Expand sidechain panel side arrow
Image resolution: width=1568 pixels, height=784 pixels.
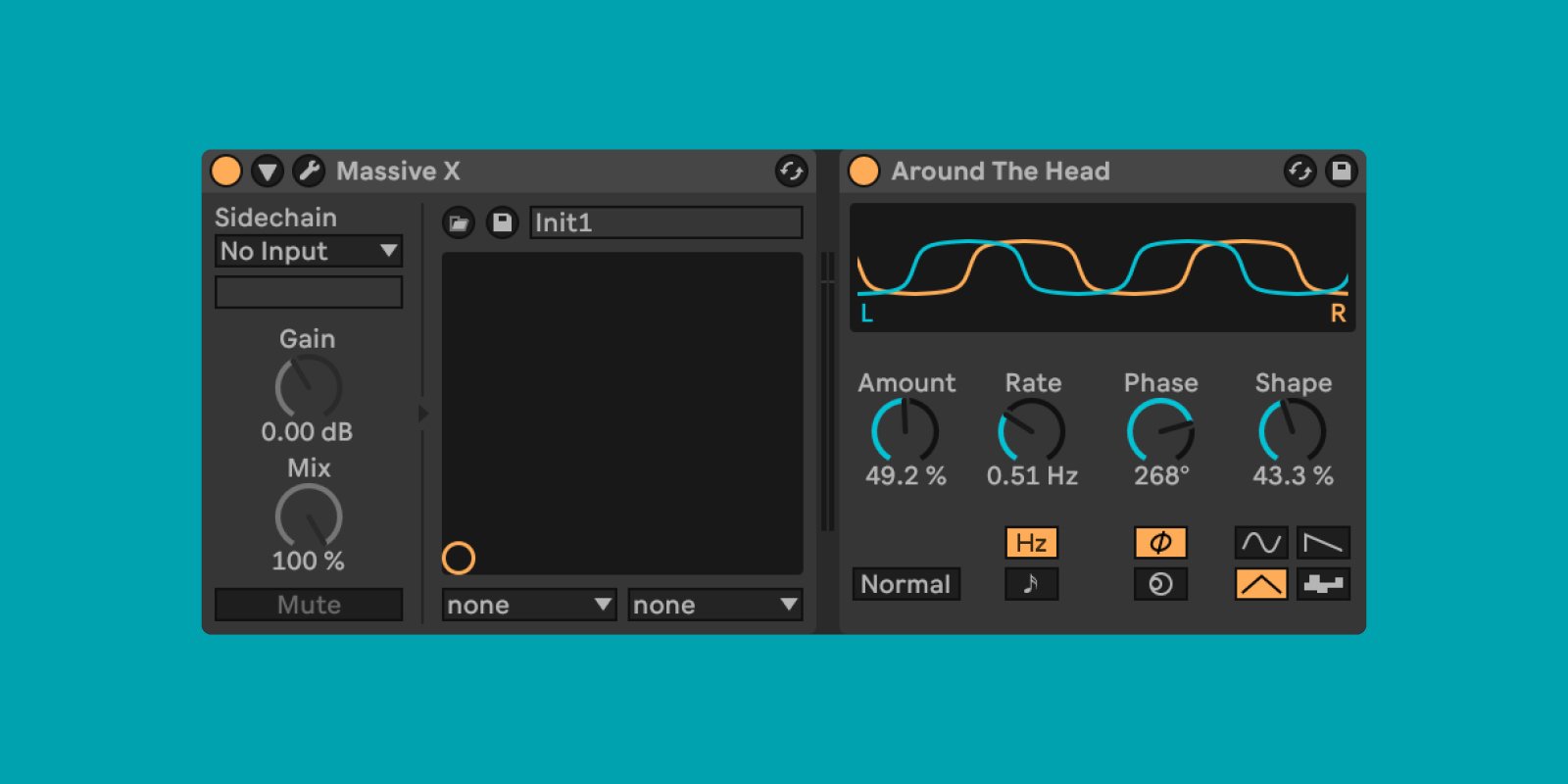[423, 414]
